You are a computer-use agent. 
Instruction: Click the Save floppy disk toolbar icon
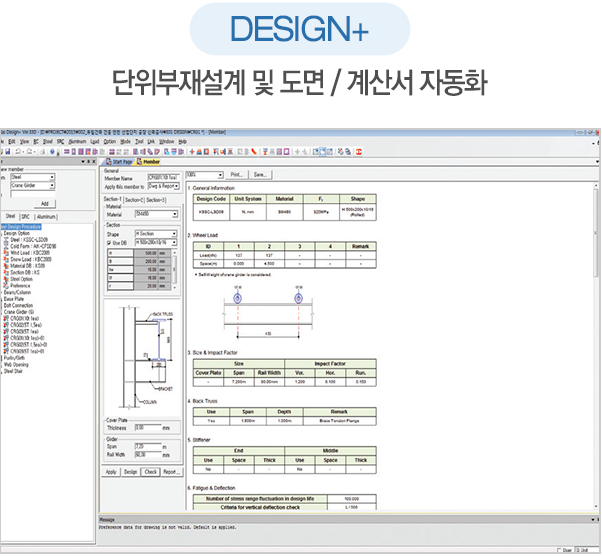coord(7,152)
